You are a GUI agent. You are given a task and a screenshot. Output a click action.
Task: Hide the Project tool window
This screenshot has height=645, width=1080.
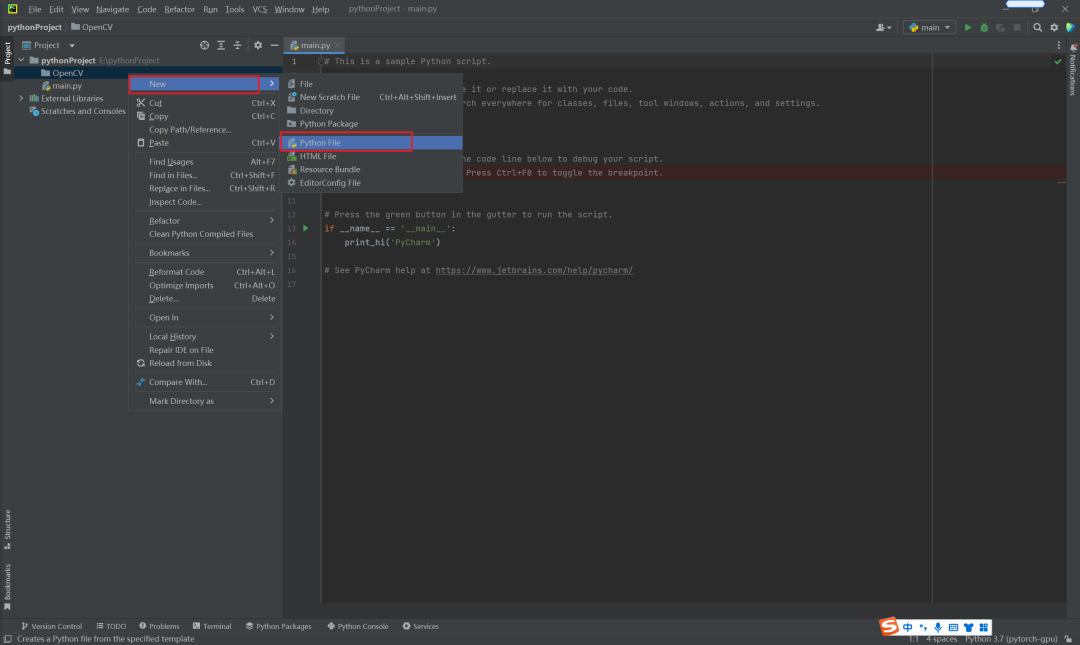click(274, 45)
